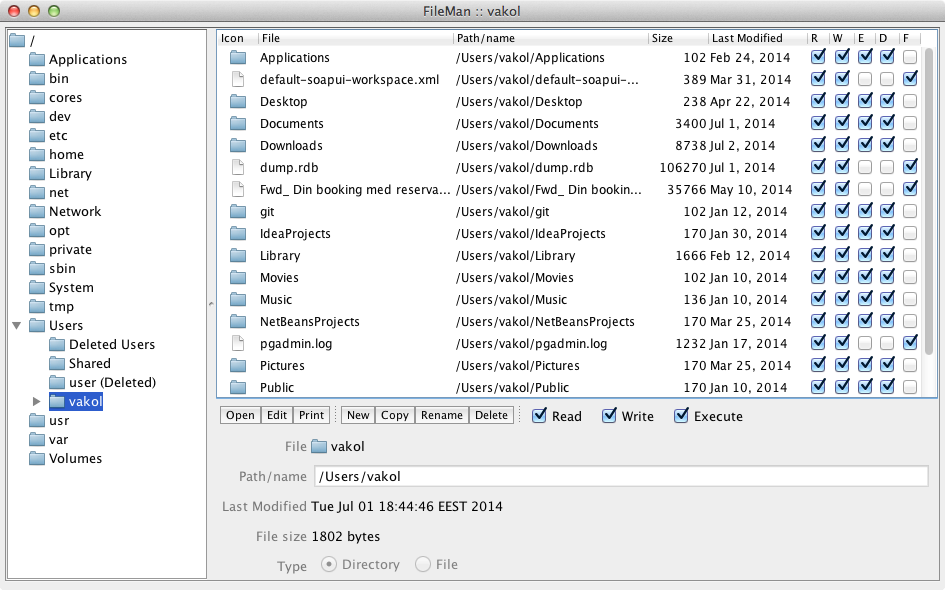The image size is (945, 590).
Task: Click the IdeaProjects folder icon
Action: [238, 234]
